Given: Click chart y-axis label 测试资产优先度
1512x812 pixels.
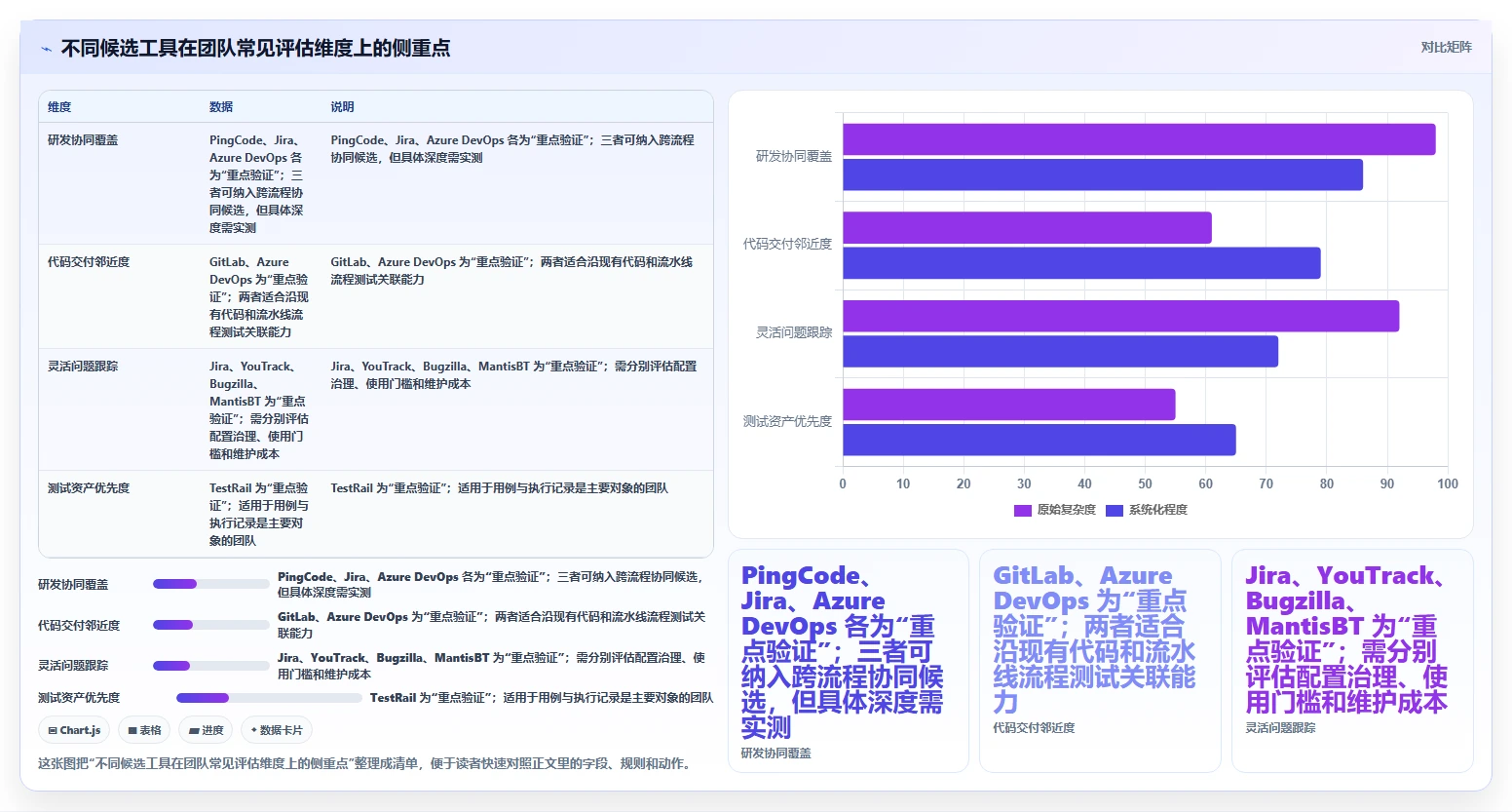Looking at the screenshot, I should click(787, 421).
